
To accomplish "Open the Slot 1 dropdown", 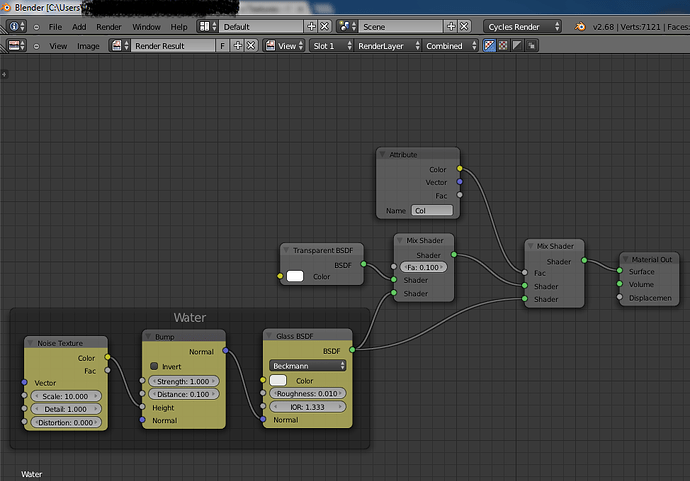I will point(331,46).
